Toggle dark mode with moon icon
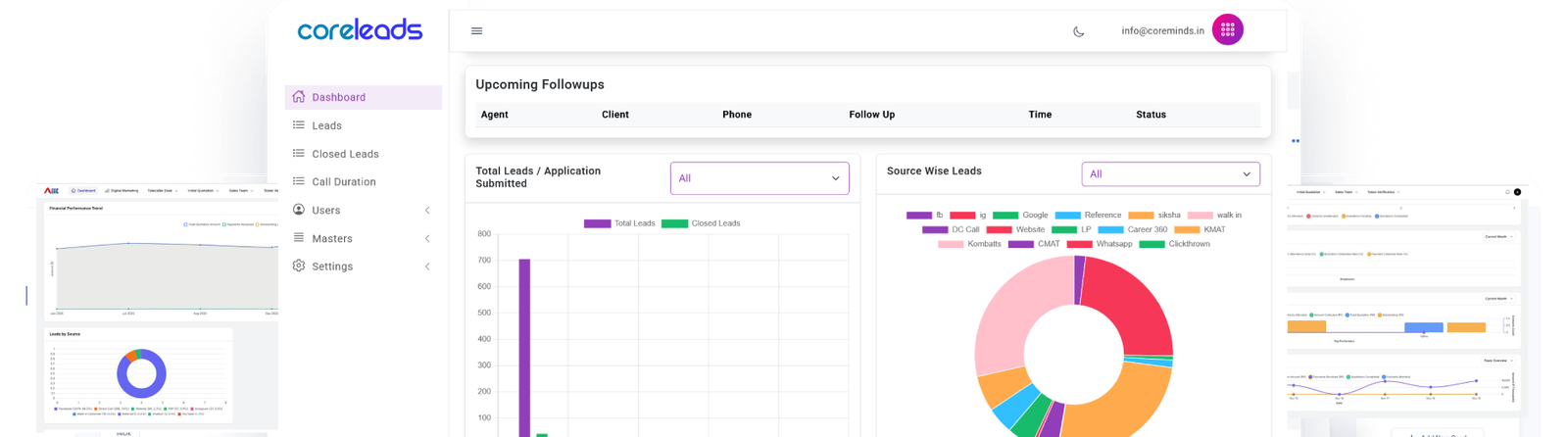 pos(1079,31)
